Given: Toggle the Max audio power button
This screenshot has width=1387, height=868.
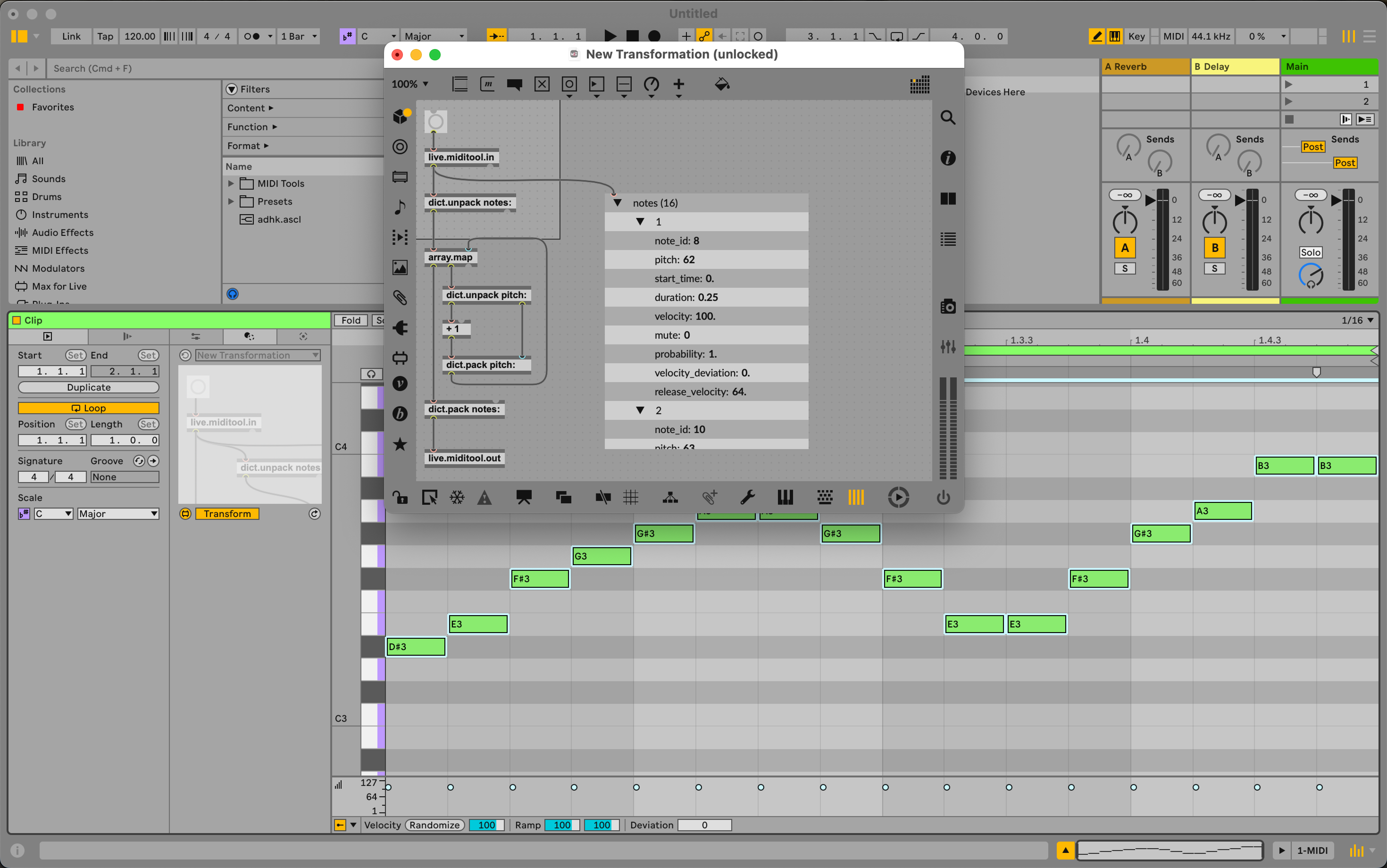Looking at the screenshot, I should coord(943,497).
